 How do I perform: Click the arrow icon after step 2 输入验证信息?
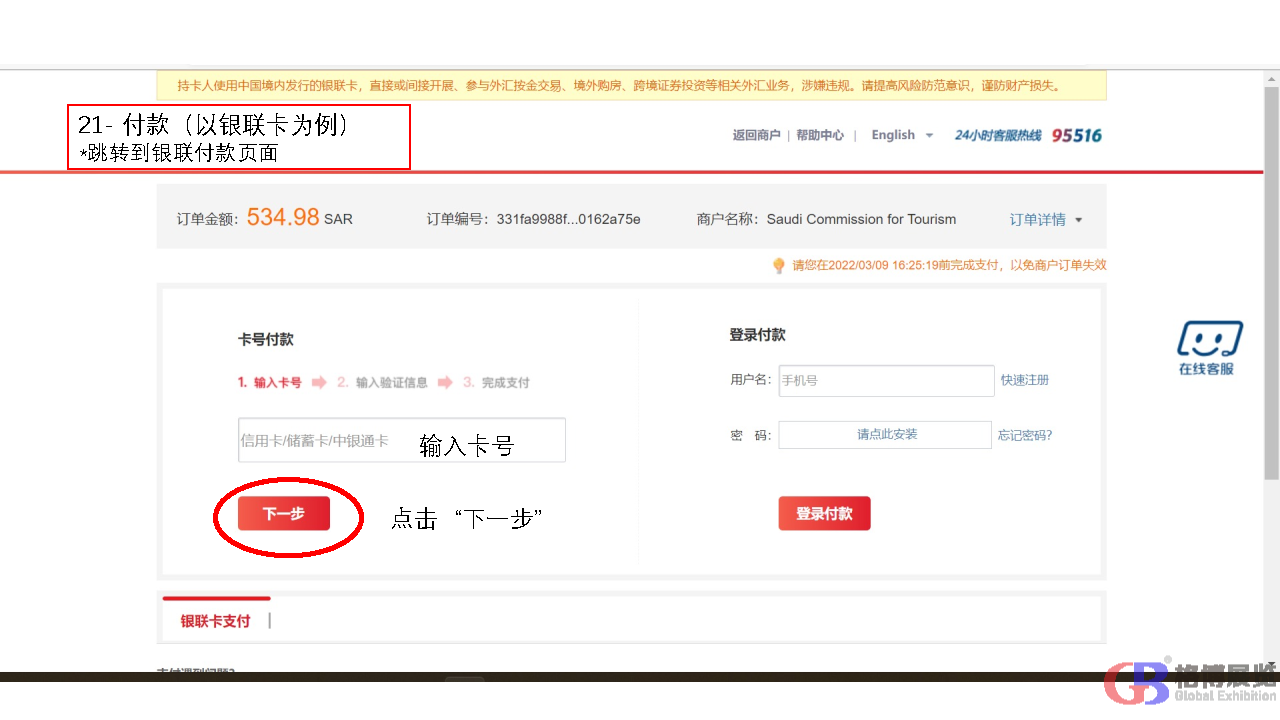444,382
